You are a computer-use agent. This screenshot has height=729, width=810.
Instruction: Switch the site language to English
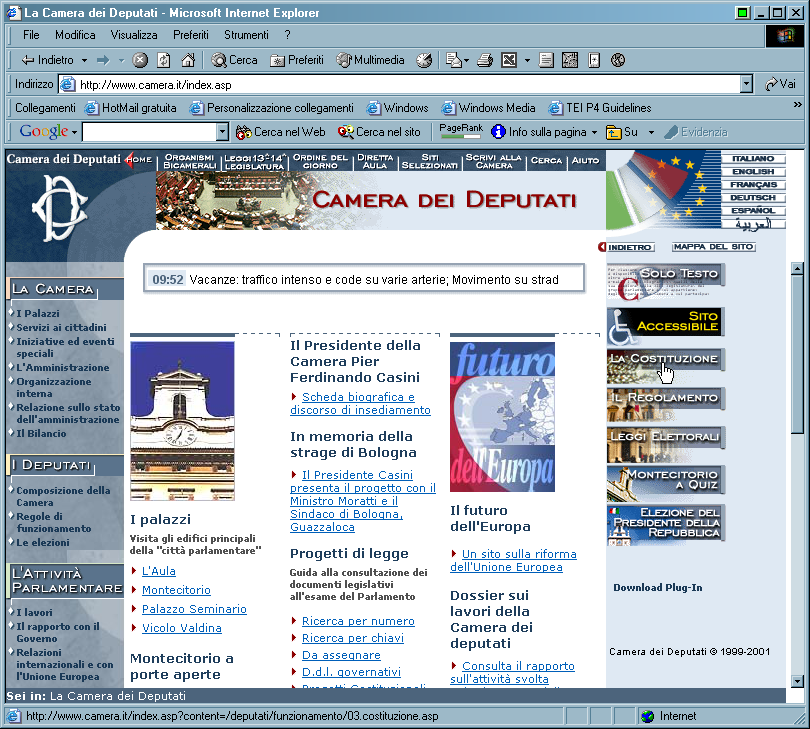[x=753, y=172]
